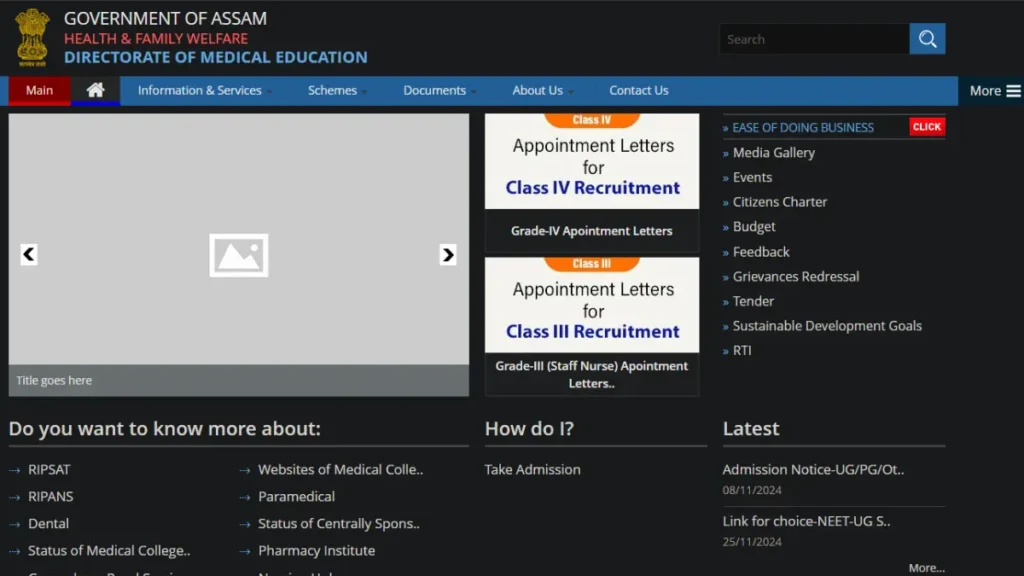Open the Class IV Recruitment appointment letters thumbnail

592,162
